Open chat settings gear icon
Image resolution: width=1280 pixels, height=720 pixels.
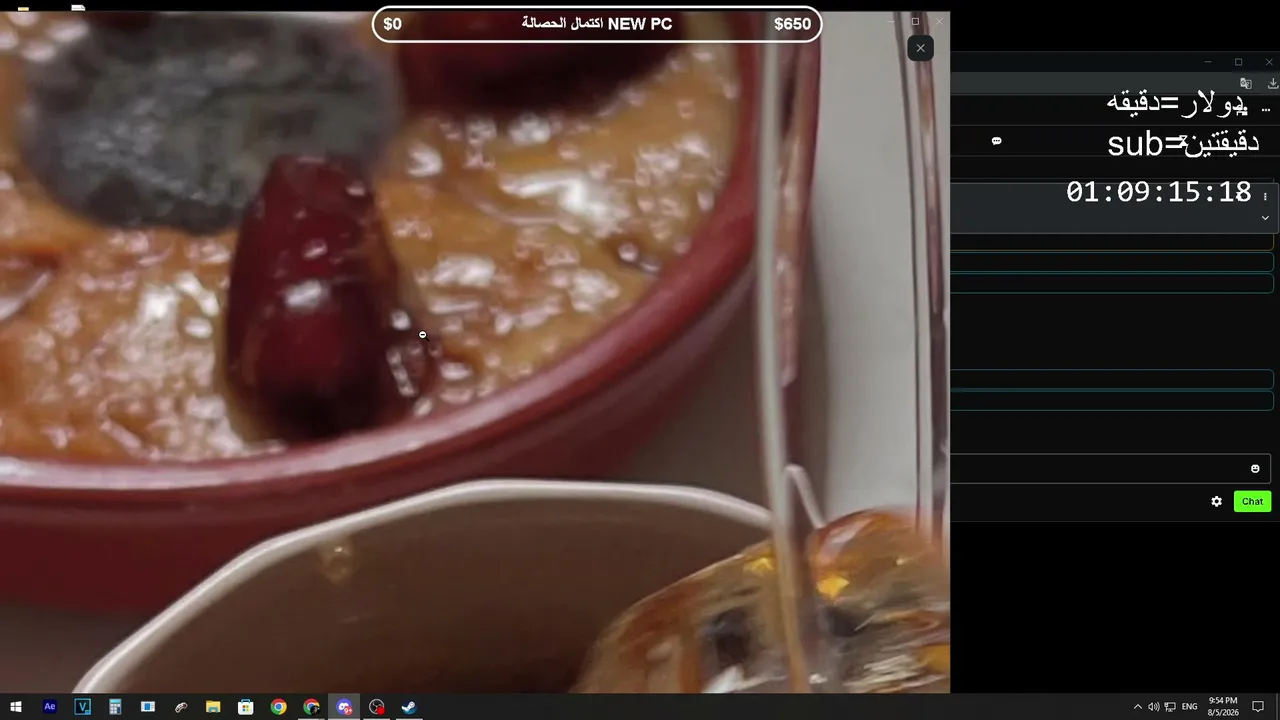tap(1216, 502)
